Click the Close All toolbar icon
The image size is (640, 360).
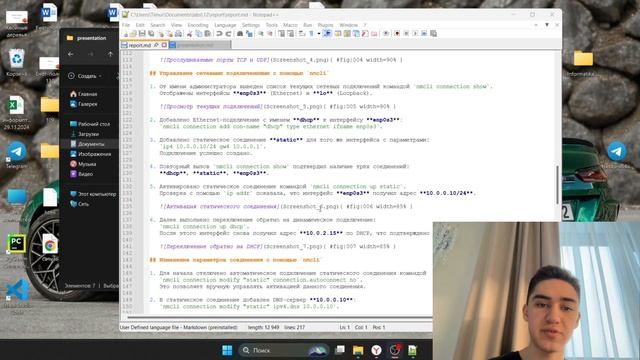point(170,33)
